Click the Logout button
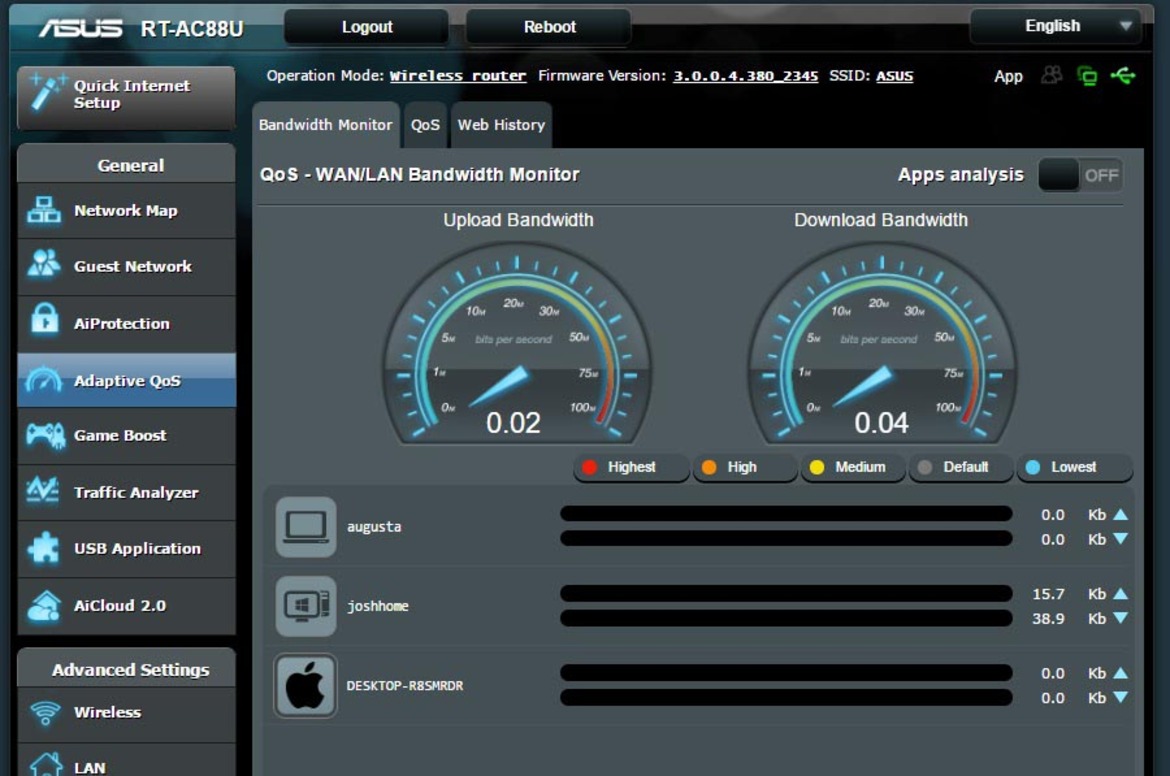The width and height of the screenshot is (1170, 776). 366,27
